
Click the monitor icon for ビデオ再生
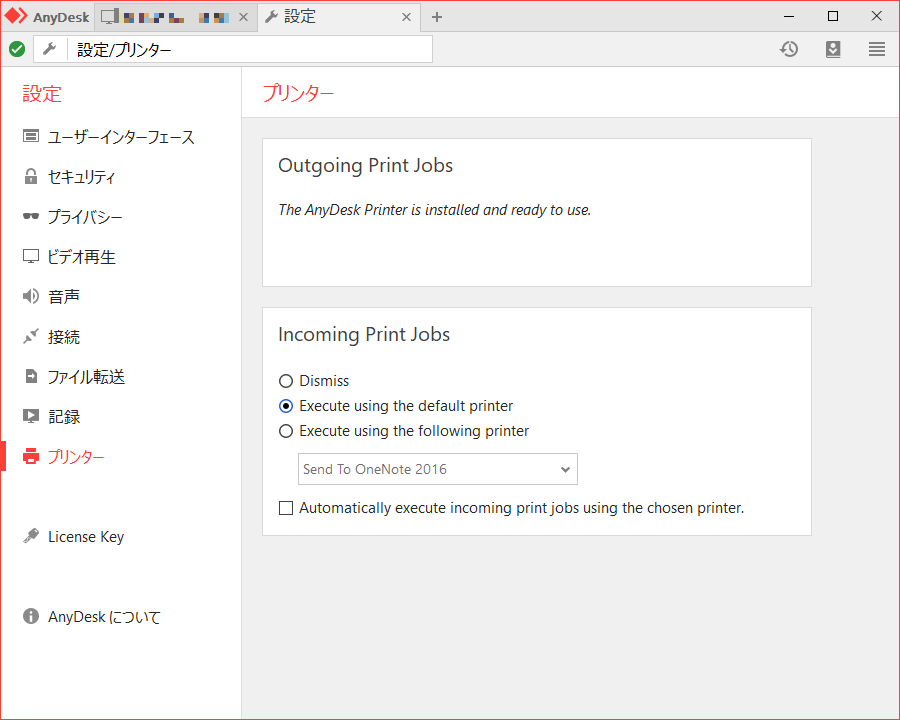31,256
